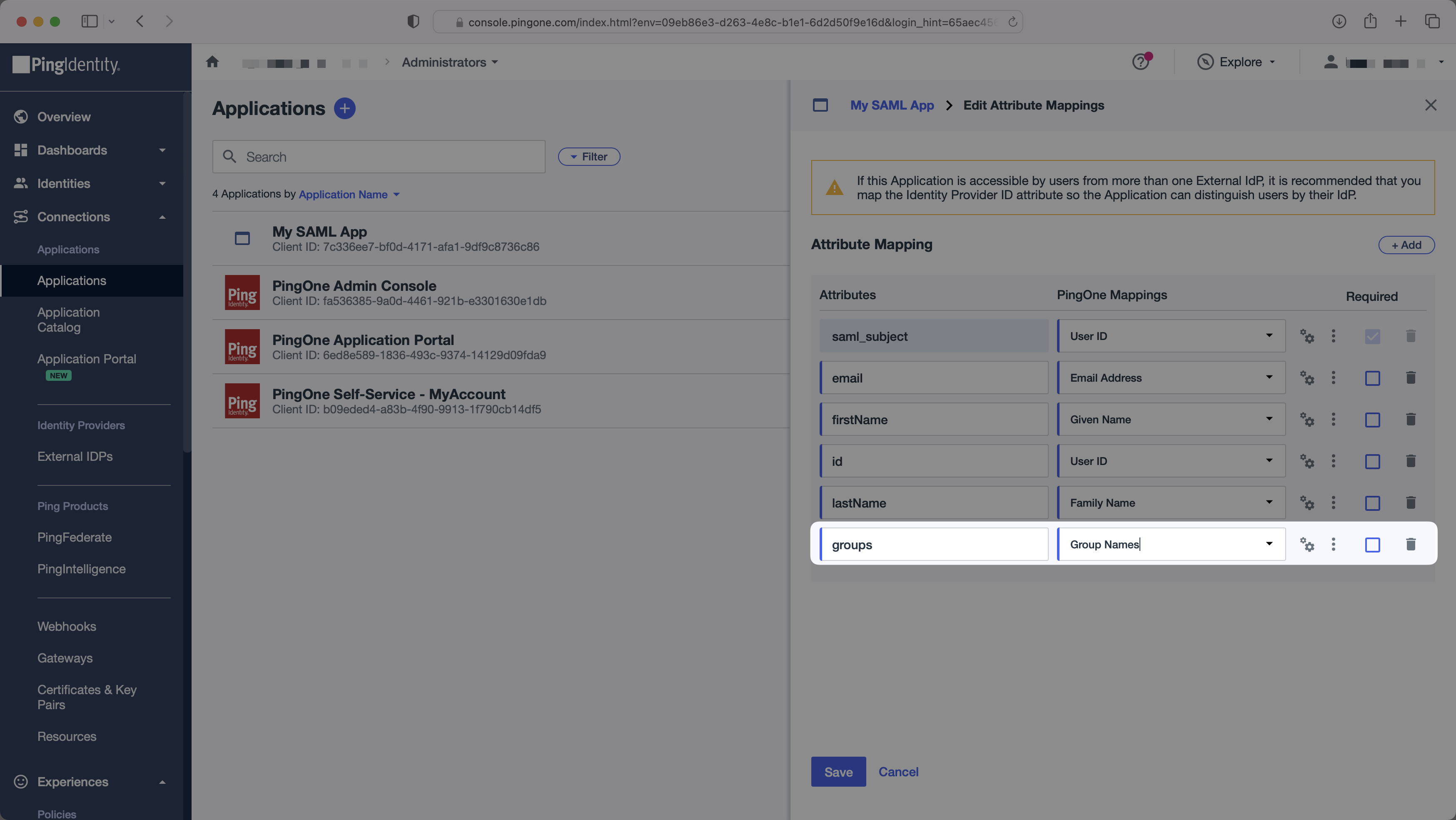Click the add application plus icon
The width and height of the screenshot is (1456, 820).
(x=345, y=108)
